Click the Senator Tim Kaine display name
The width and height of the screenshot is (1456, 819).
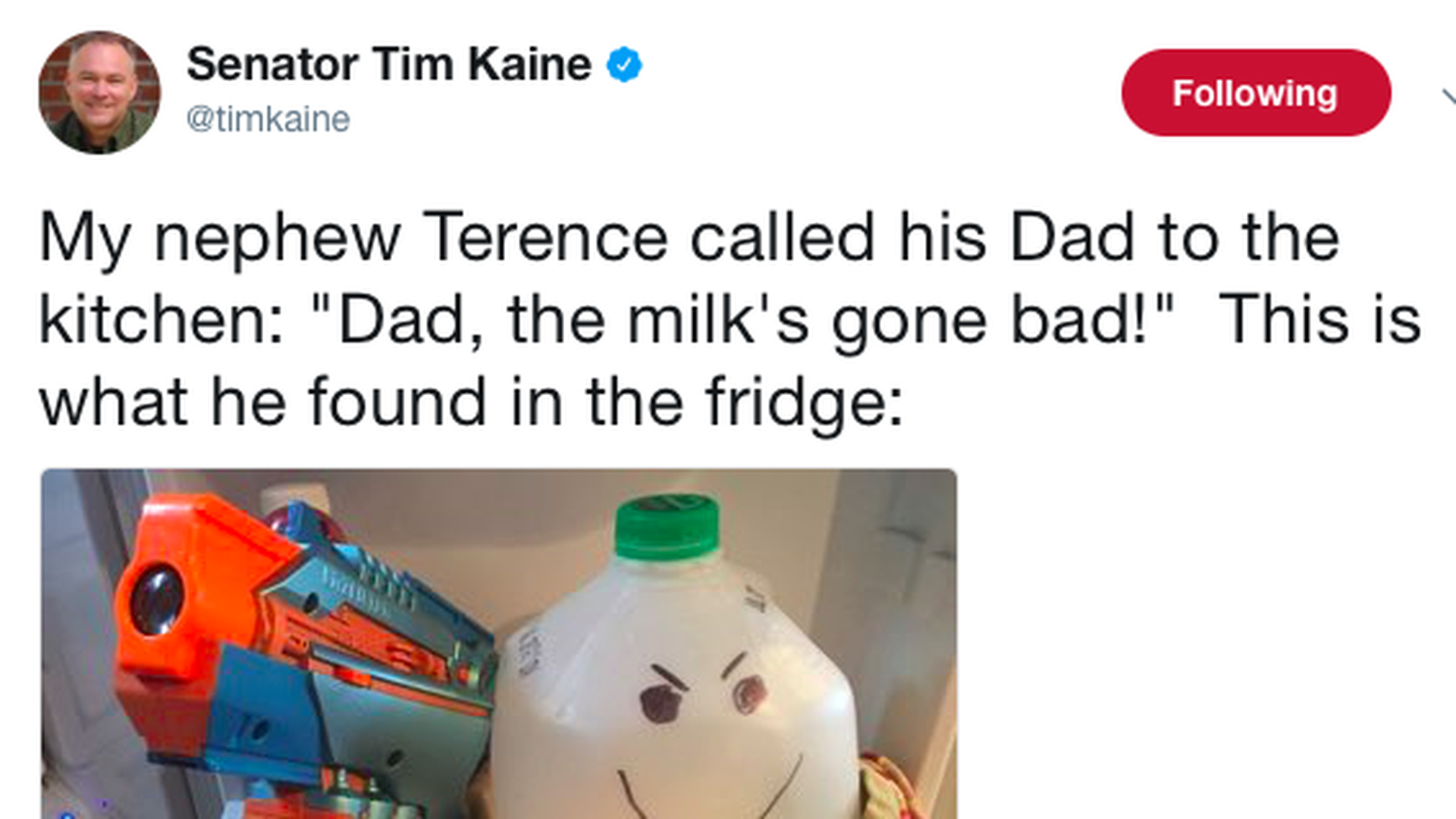coord(388,64)
